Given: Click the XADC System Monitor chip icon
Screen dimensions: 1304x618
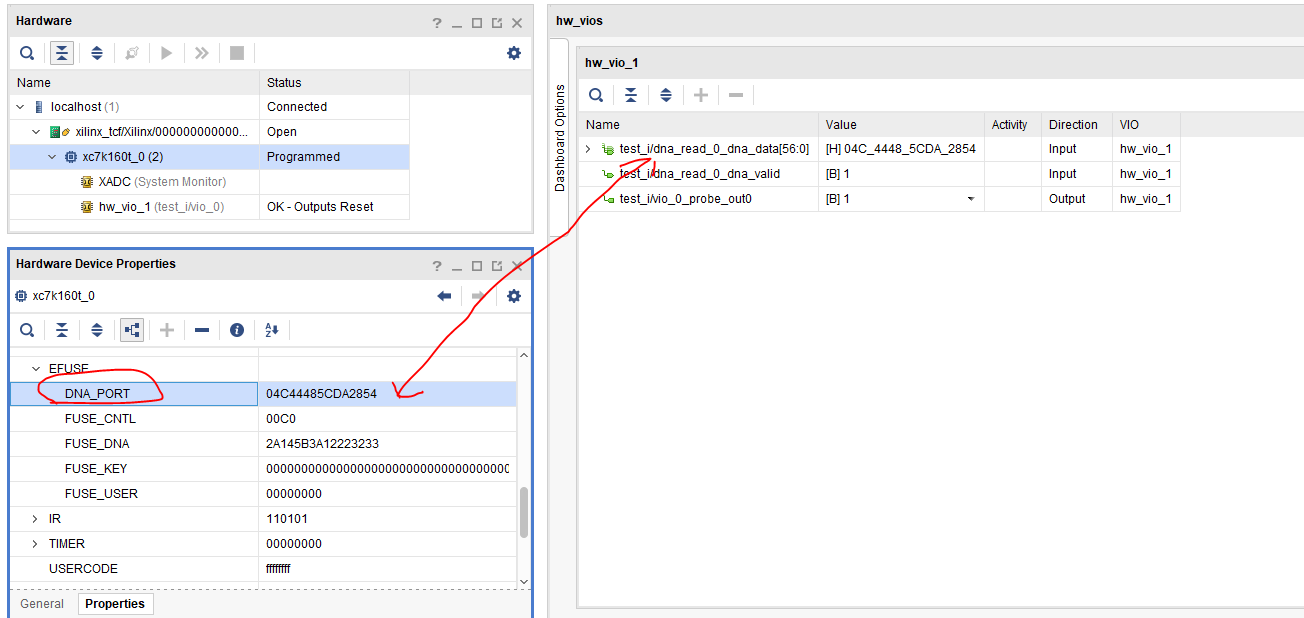Looking at the screenshot, I should tap(87, 182).
